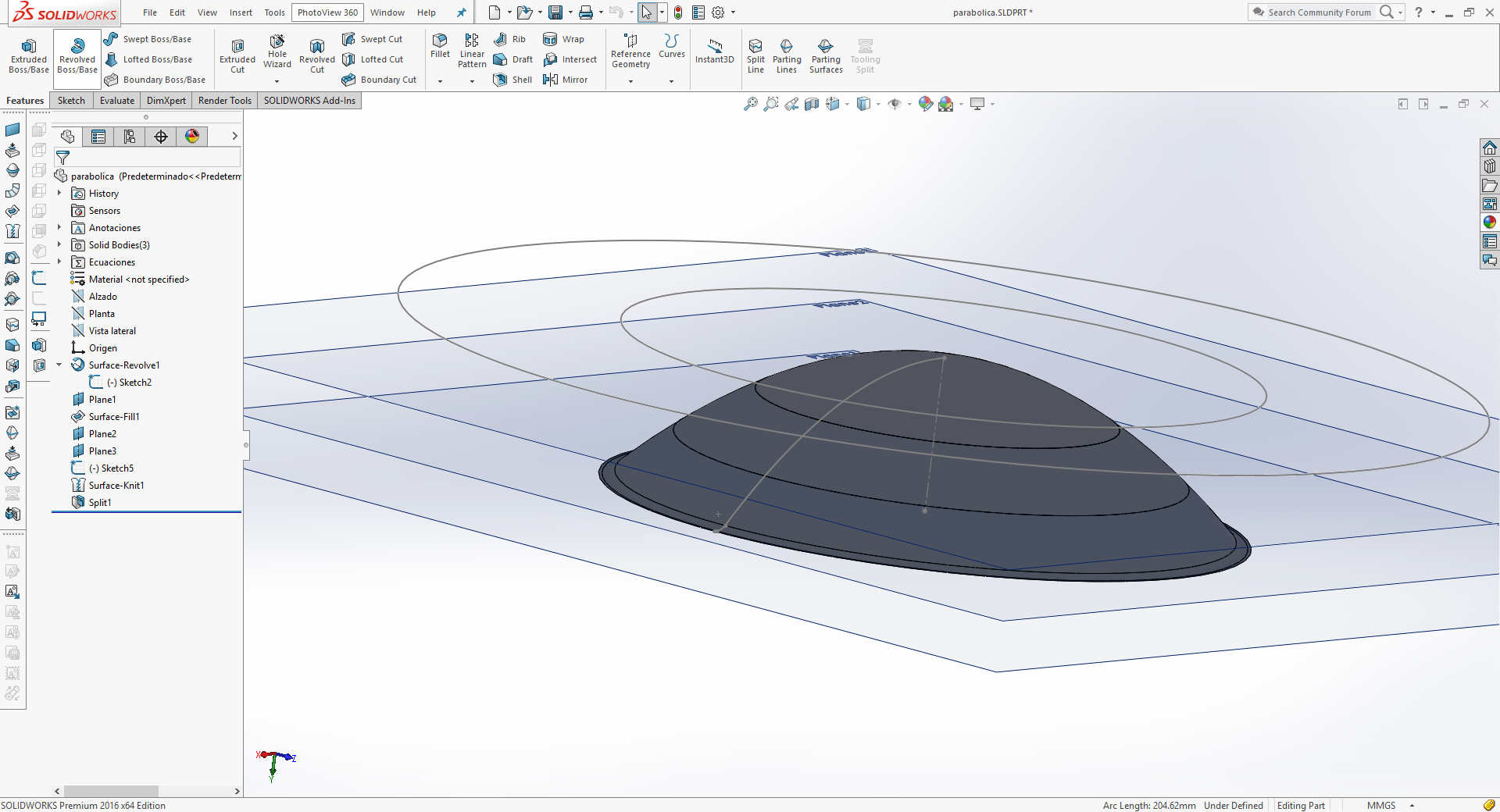Choose the Parting Surfaces tool

(x=826, y=55)
